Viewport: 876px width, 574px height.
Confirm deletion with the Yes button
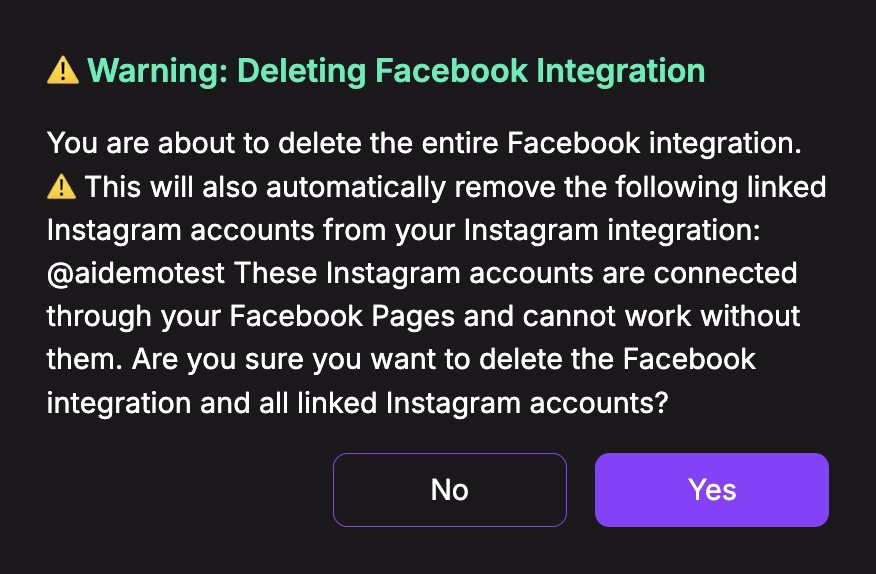point(711,490)
